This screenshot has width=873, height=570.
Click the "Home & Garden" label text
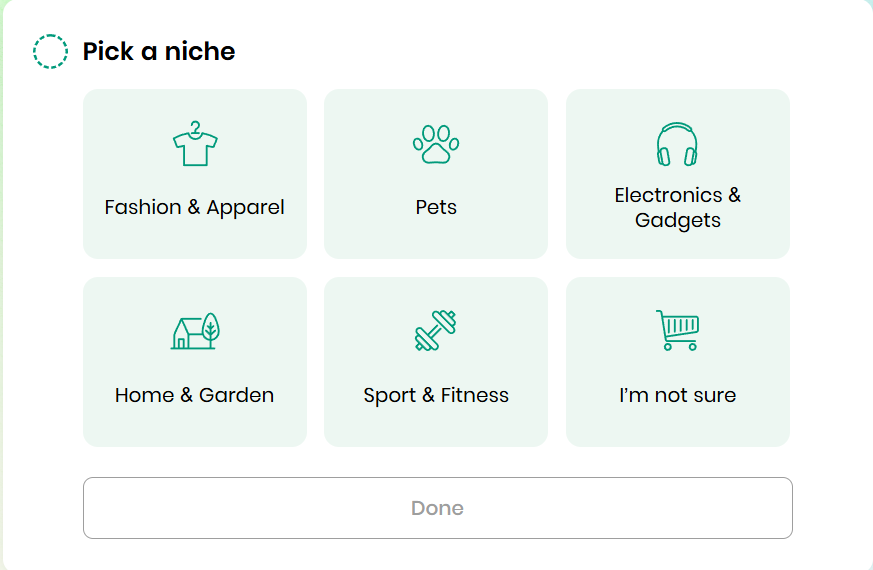click(195, 395)
